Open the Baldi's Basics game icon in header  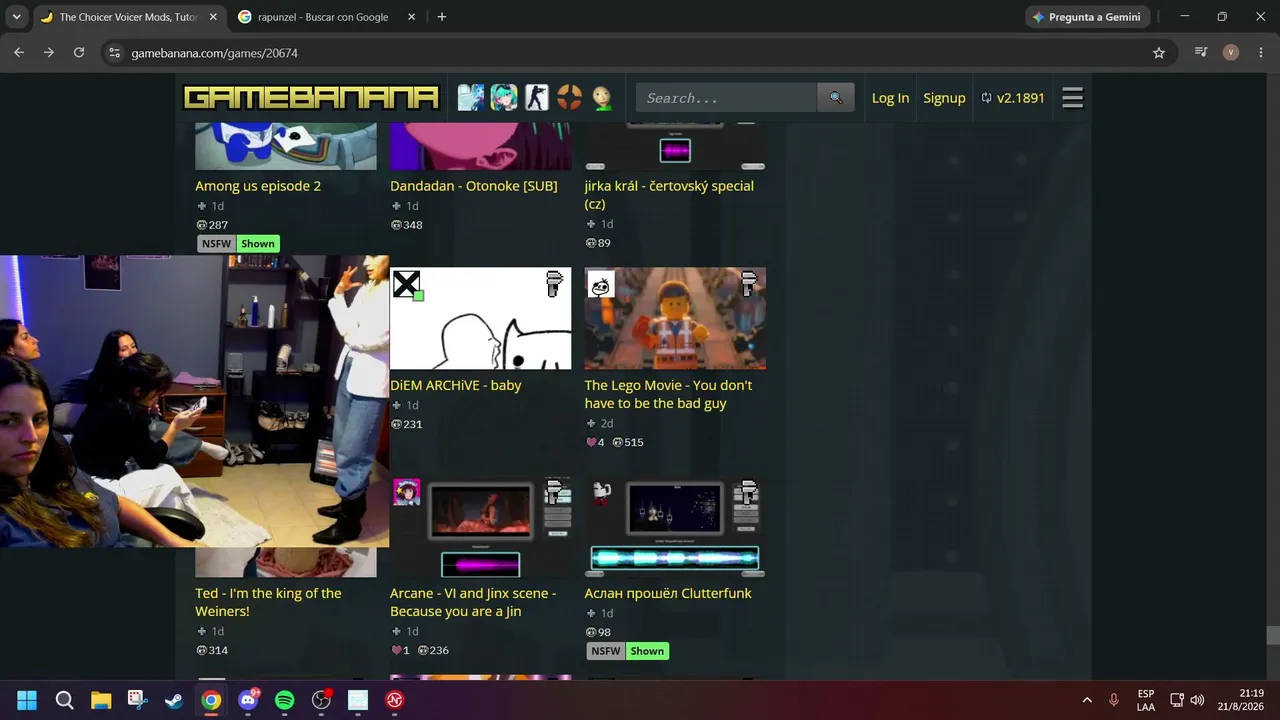(601, 97)
